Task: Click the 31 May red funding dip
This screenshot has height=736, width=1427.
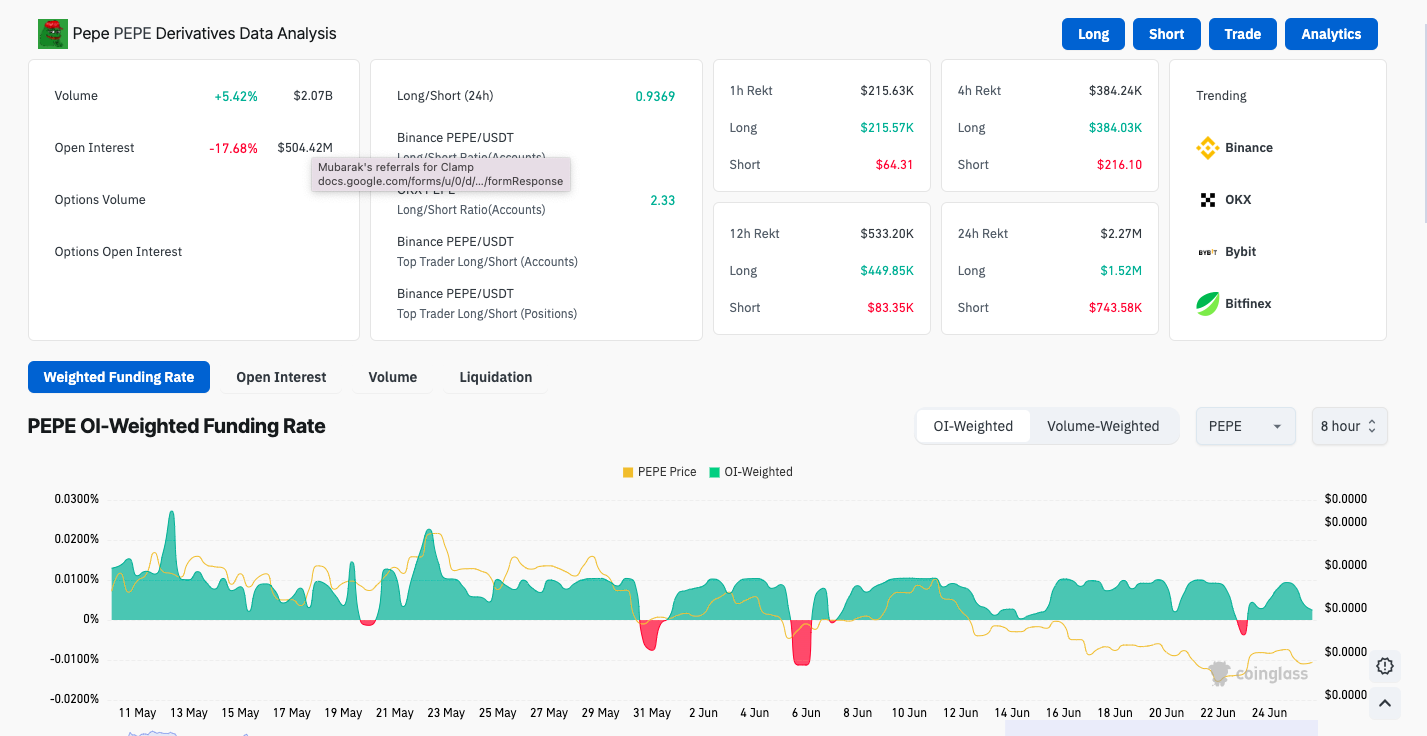Action: pyautogui.click(x=651, y=635)
